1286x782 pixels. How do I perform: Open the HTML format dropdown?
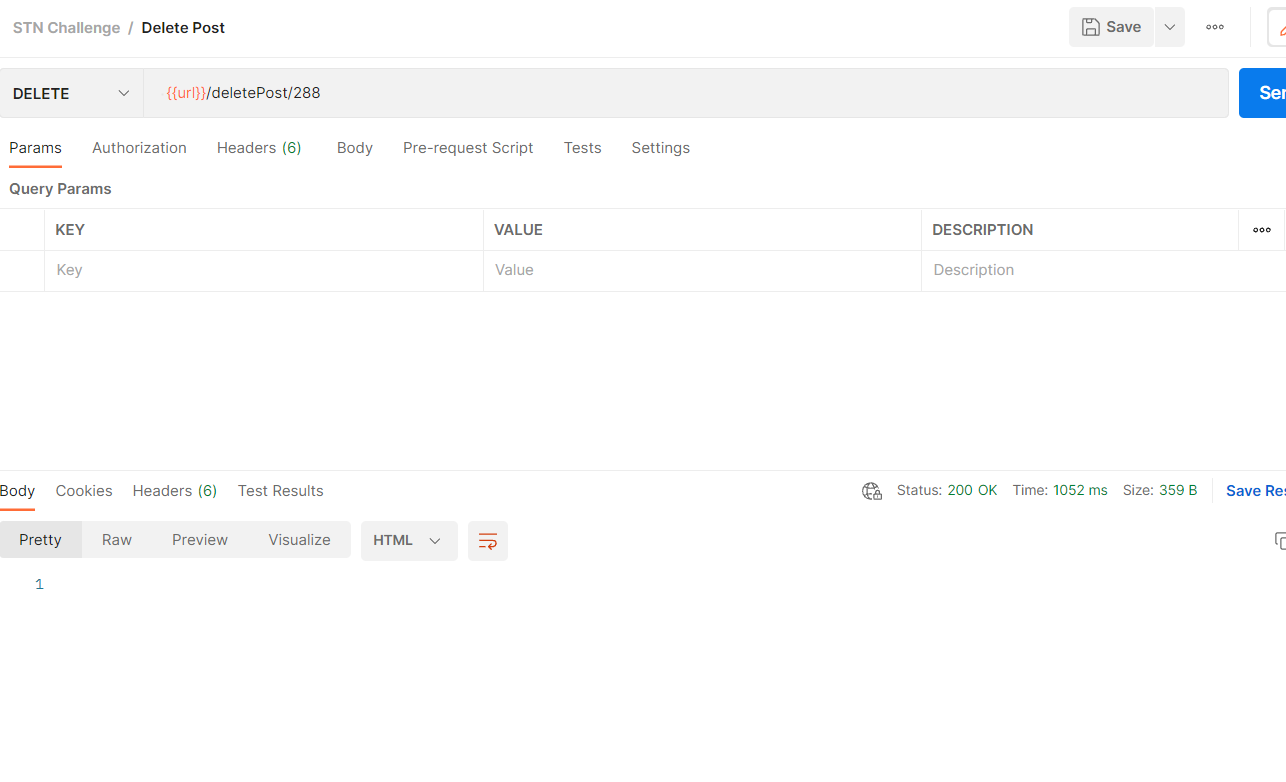(409, 540)
